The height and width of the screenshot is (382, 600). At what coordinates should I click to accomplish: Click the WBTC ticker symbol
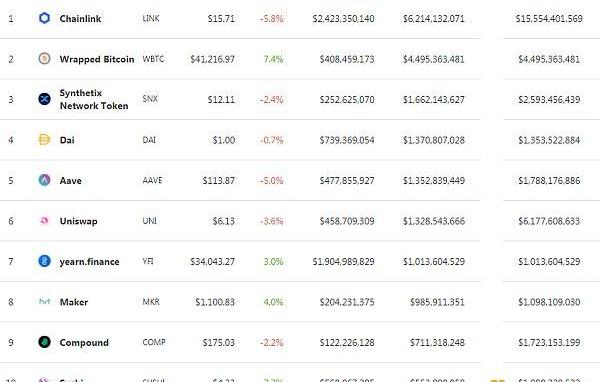(153, 59)
